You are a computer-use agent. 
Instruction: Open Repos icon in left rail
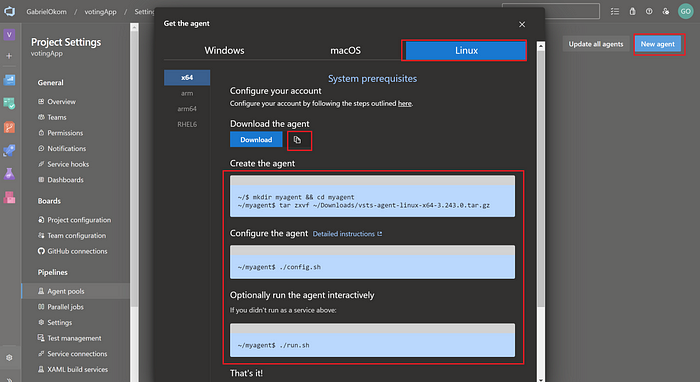pyautogui.click(x=9, y=127)
